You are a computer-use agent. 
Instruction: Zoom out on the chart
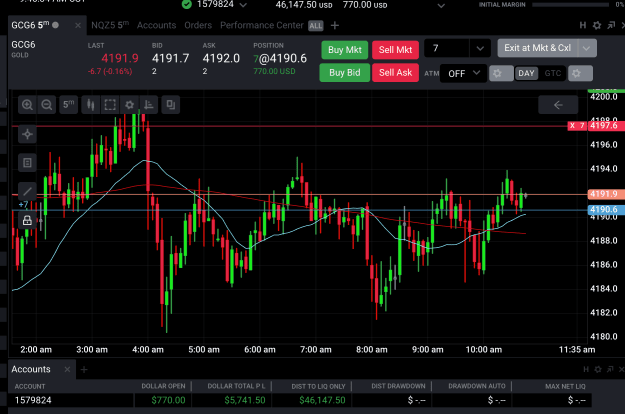tap(47, 105)
